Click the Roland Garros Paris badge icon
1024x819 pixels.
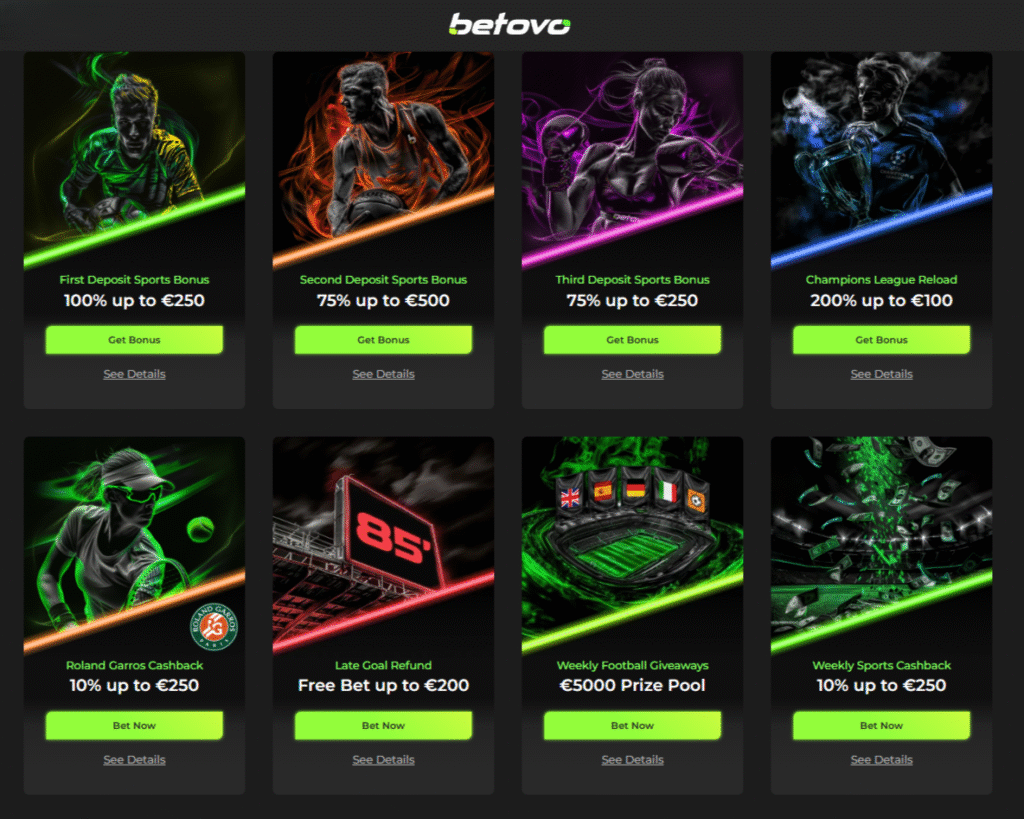click(214, 626)
